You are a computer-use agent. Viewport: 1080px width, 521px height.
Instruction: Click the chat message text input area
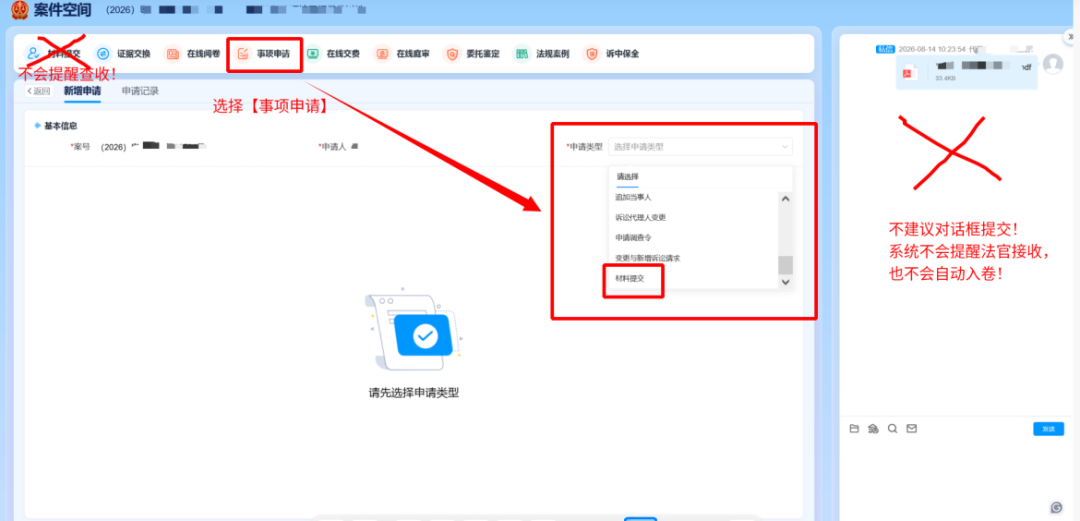(954, 476)
